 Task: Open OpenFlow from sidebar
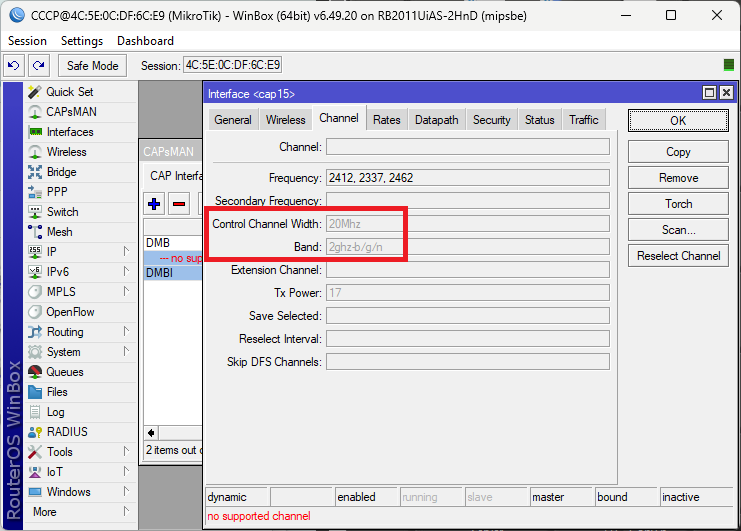(80, 312)
